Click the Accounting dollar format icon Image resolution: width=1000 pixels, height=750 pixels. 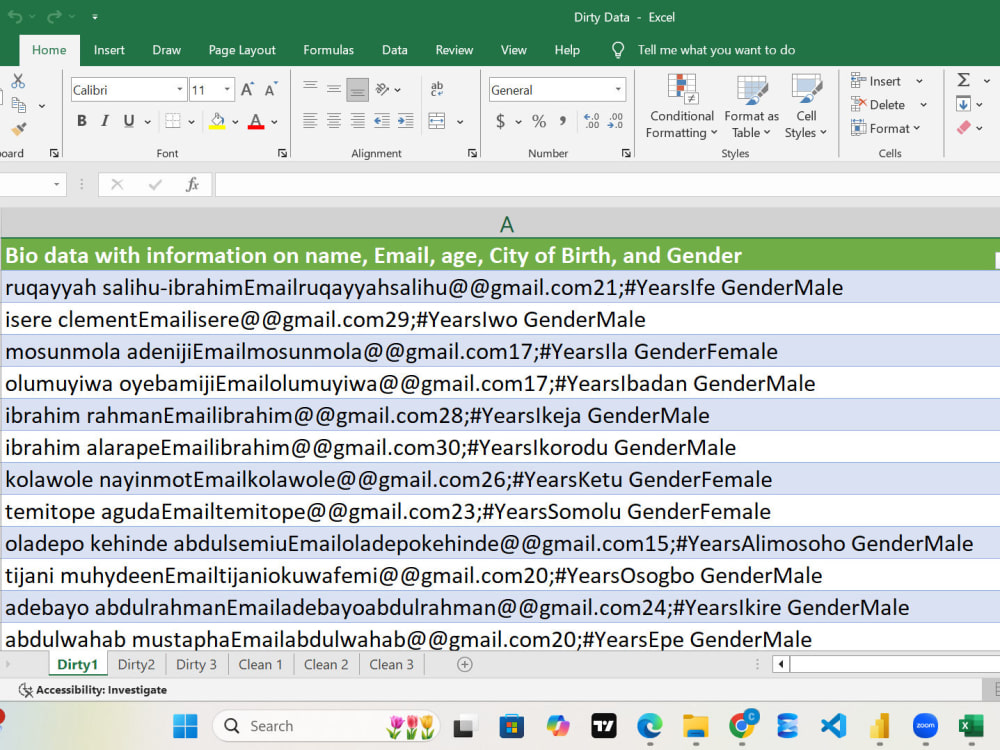tap(501, 121)
